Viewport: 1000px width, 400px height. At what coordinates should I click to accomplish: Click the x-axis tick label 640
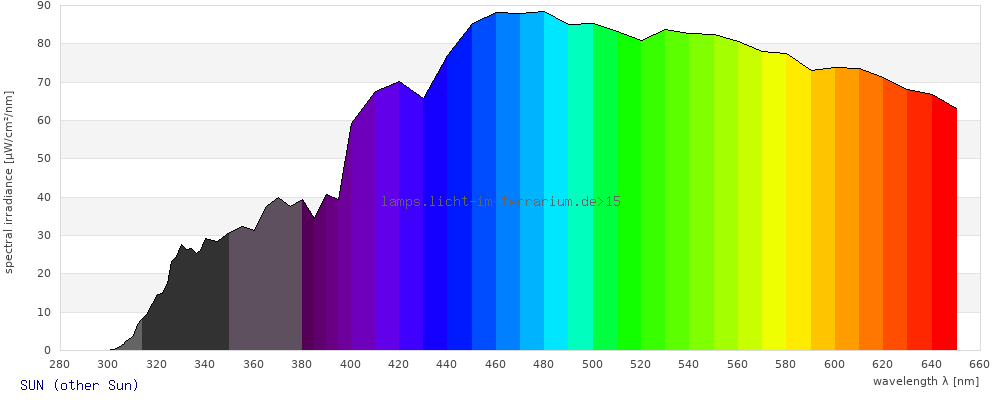932,364
